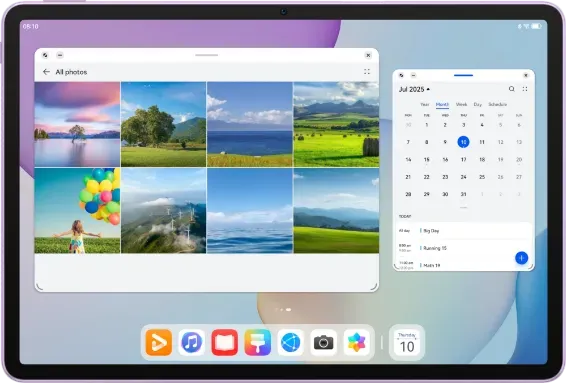Collapse the month grid using the small handle
Image resolution: width=566 pixels, height=383 pixels.
tap(463, 208)
